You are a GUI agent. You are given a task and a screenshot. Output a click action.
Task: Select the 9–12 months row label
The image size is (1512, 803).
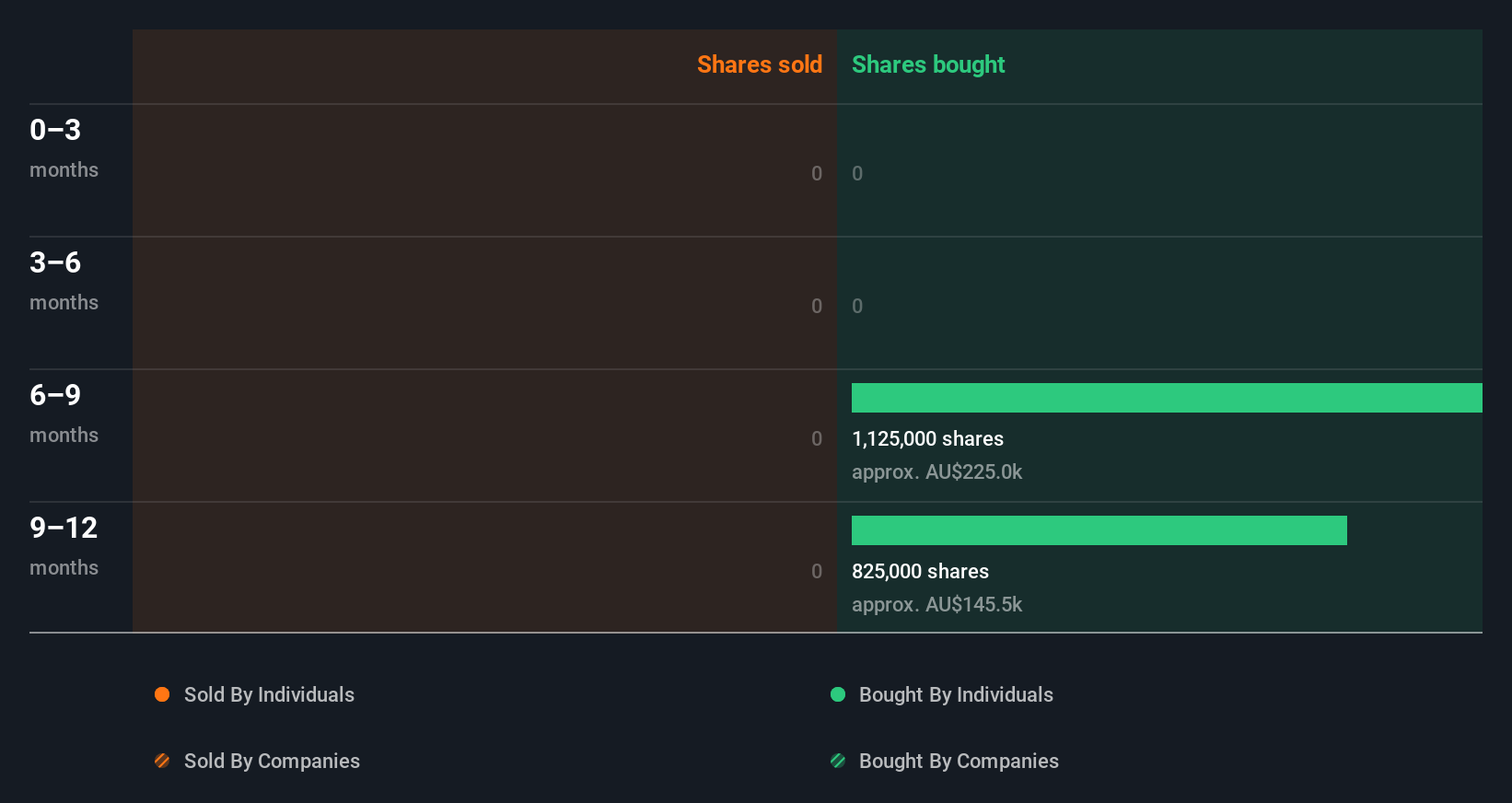click(x=64, y=545)
